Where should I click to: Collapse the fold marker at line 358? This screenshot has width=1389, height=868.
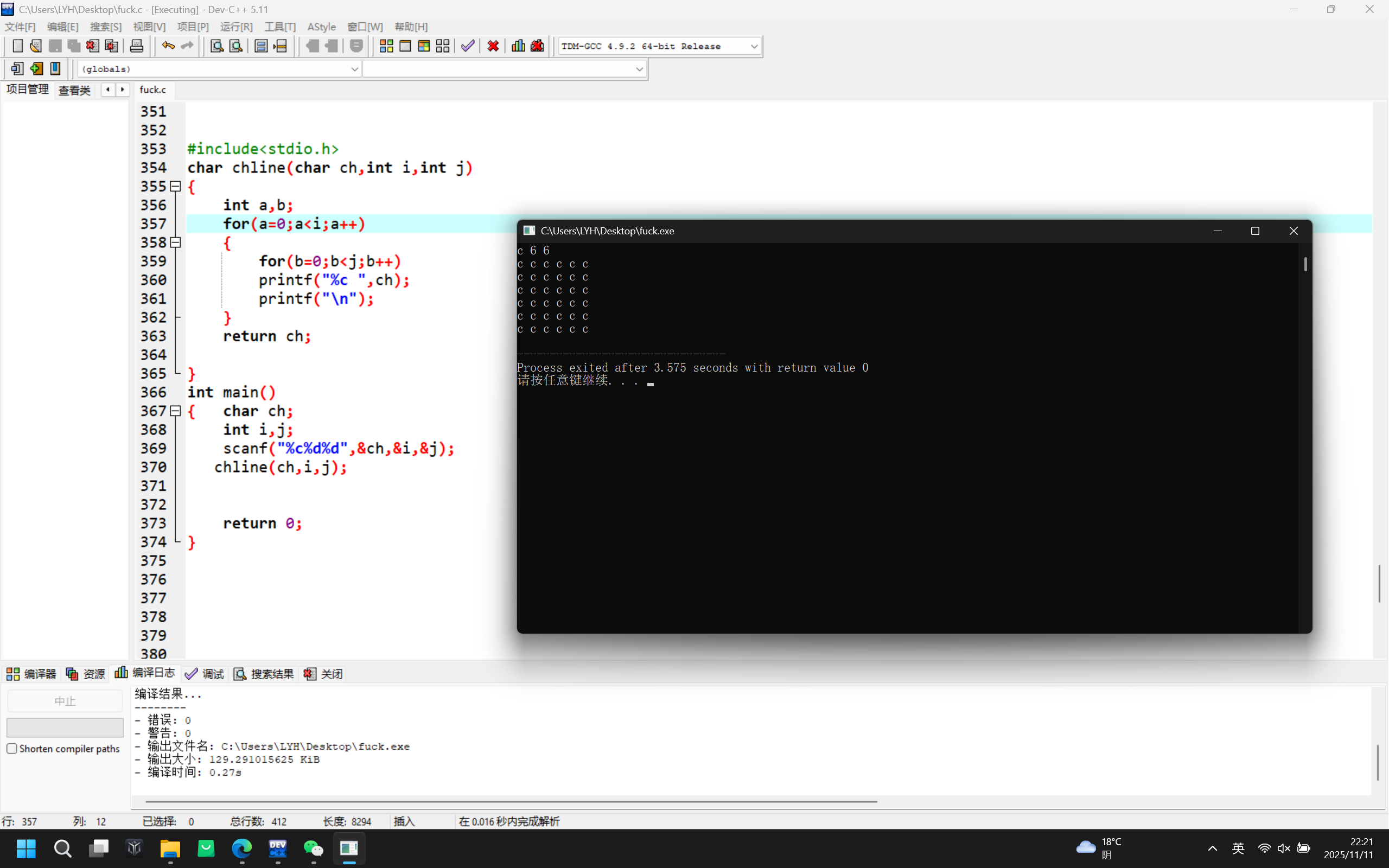tap(176, 242)
